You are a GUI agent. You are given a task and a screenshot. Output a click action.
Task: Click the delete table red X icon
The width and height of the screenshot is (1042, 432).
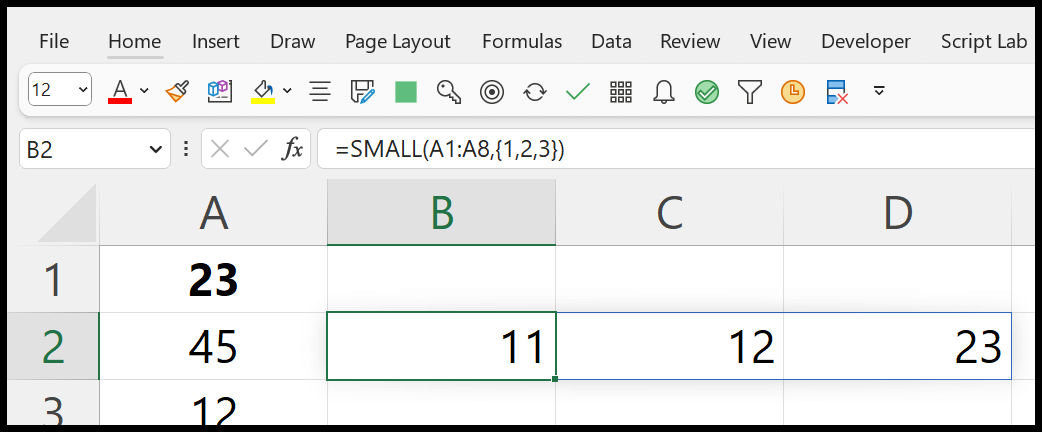[x=837, y=92]
